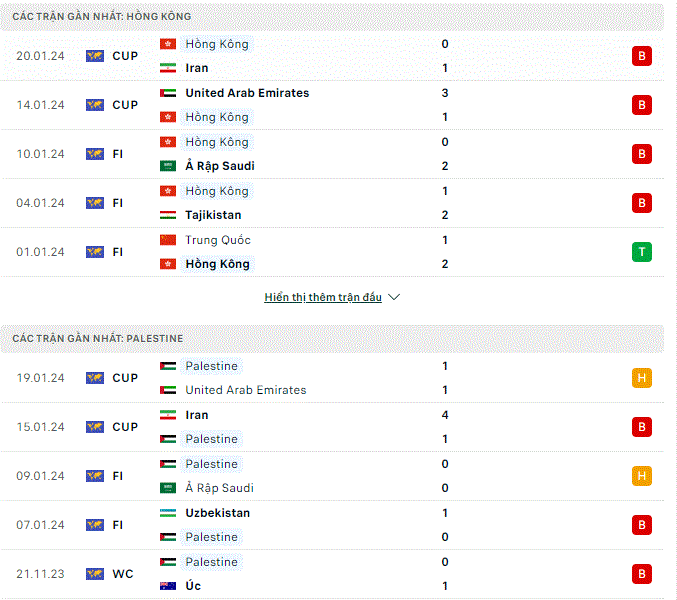Click the Uzbekistan flag icon
The image size is (677, 600).
tap(168, 513)
